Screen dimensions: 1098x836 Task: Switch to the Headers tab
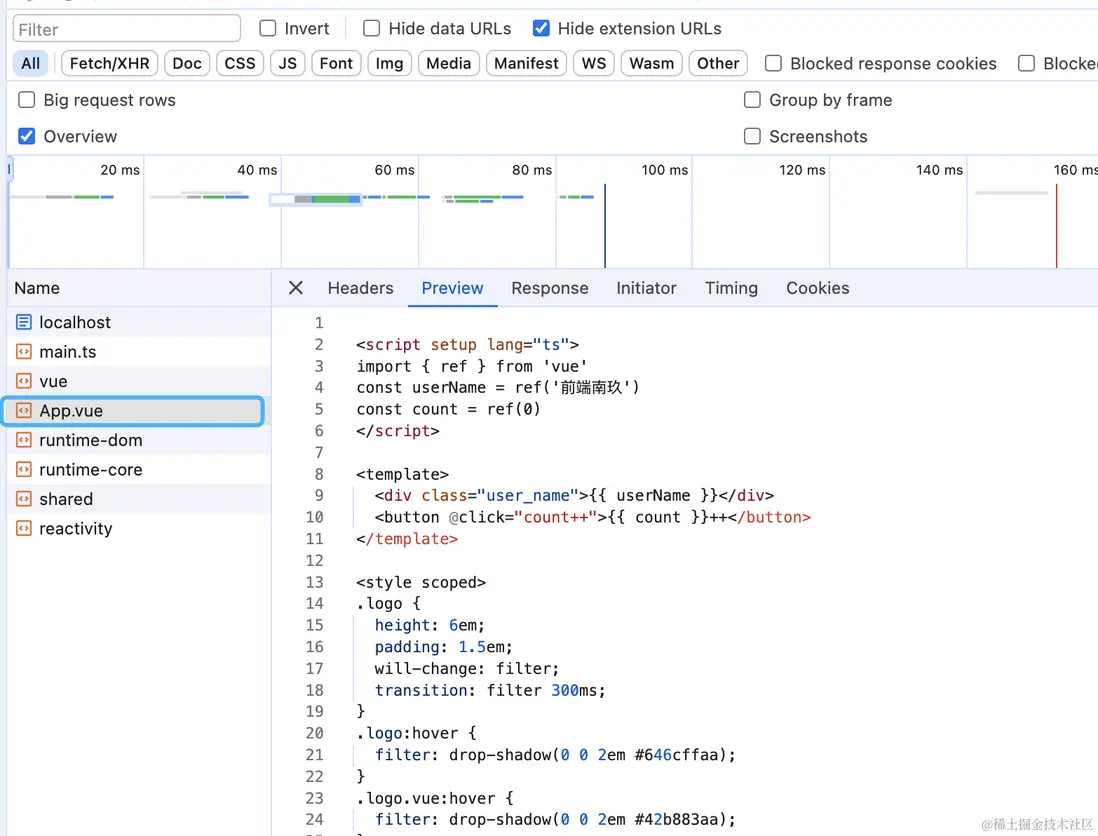point(360,288)
